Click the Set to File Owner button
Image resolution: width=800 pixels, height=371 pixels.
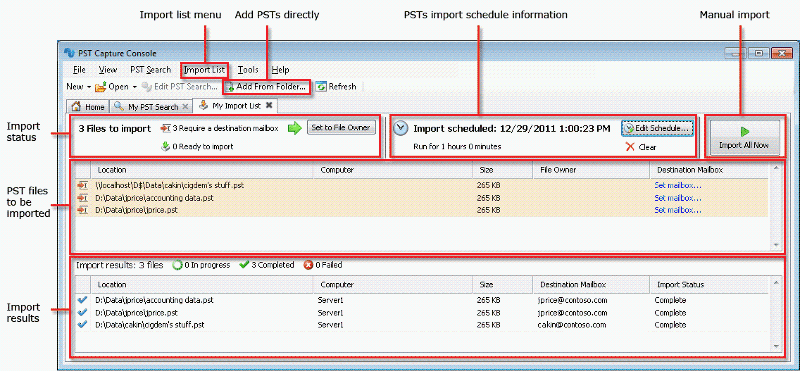click(x=341, y=128)
